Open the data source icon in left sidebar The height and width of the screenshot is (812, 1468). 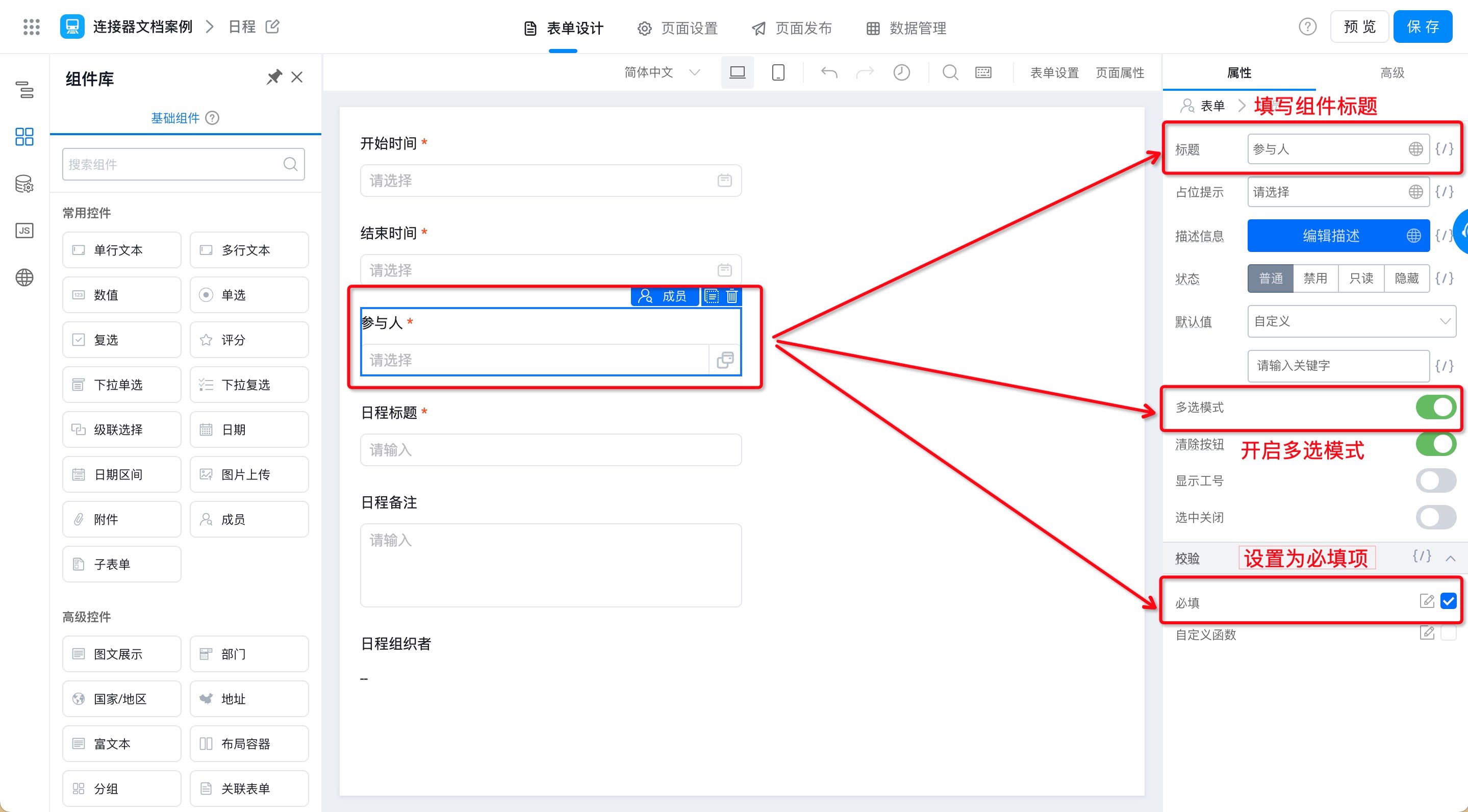pos(24,184)
